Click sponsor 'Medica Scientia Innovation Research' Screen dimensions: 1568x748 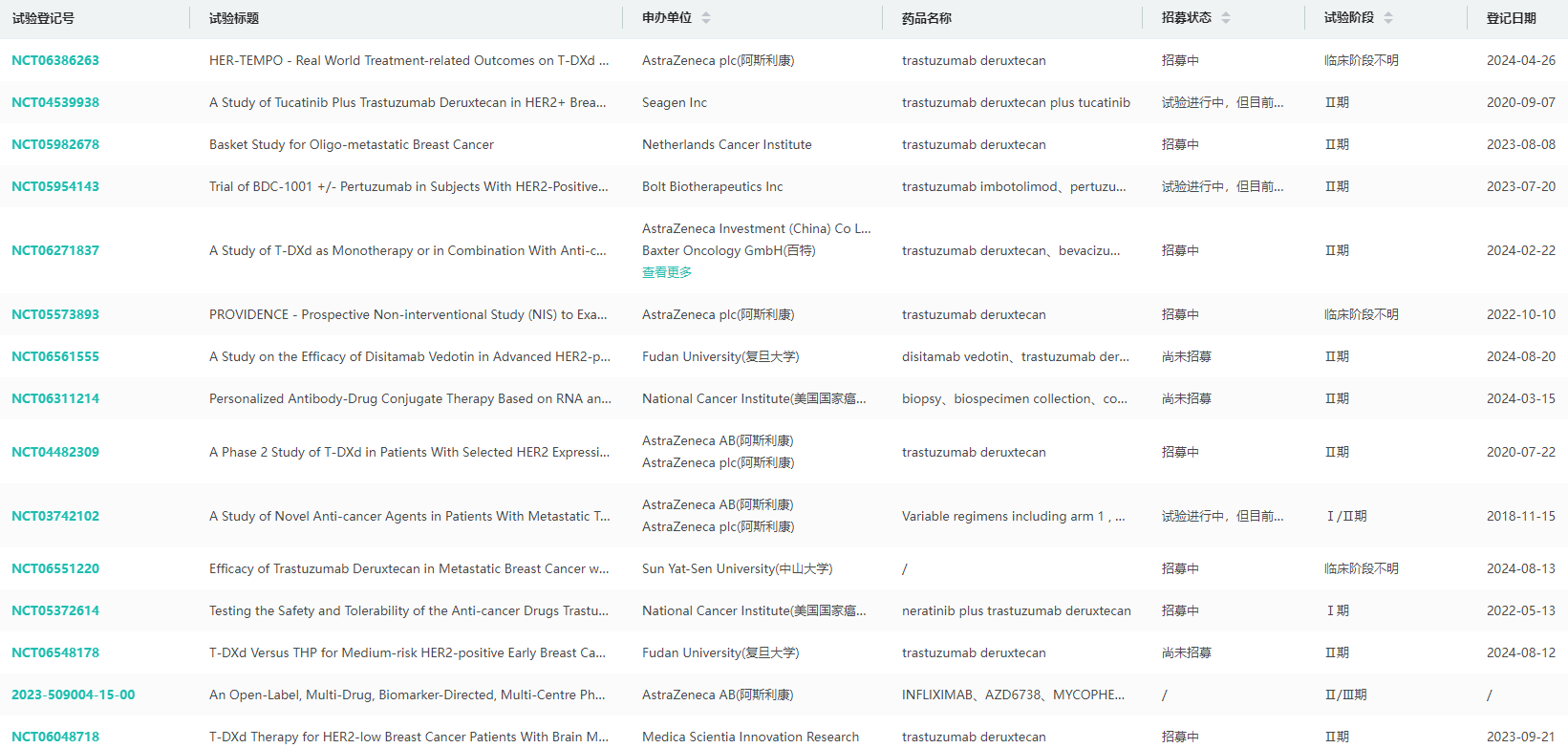click(x=751, y=737)
